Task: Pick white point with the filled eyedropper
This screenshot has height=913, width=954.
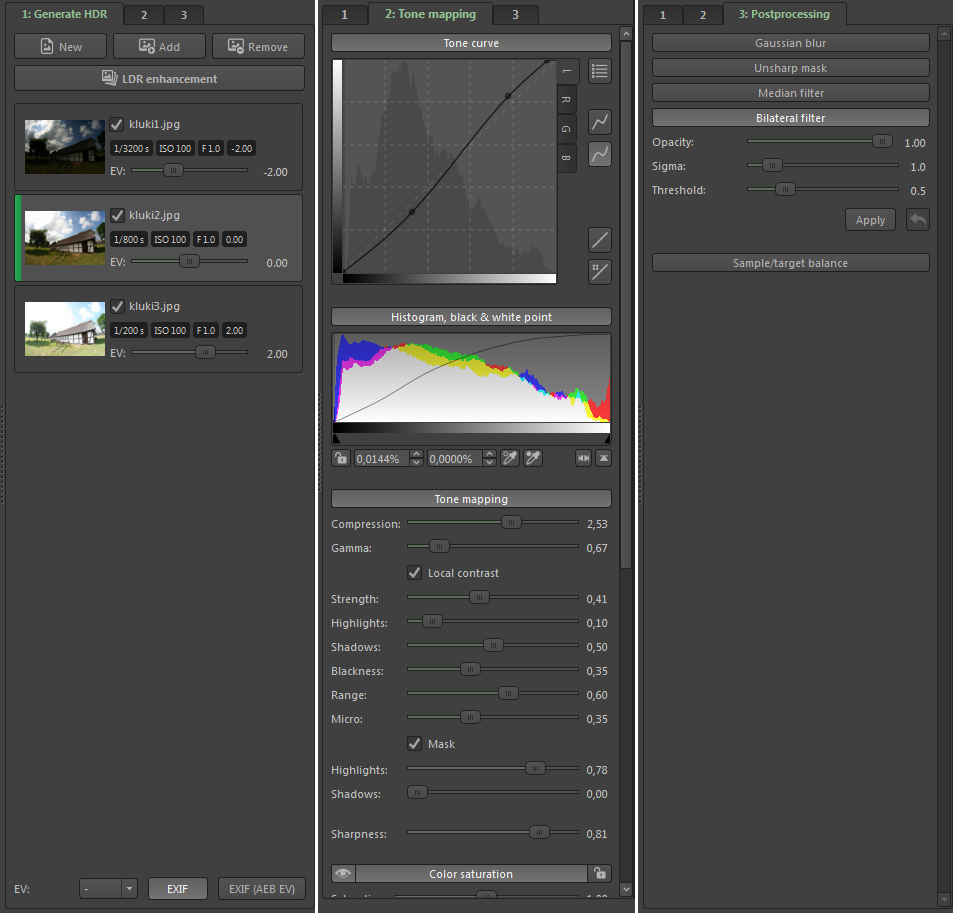Action: pyautogui.click(x=533, y=458)
